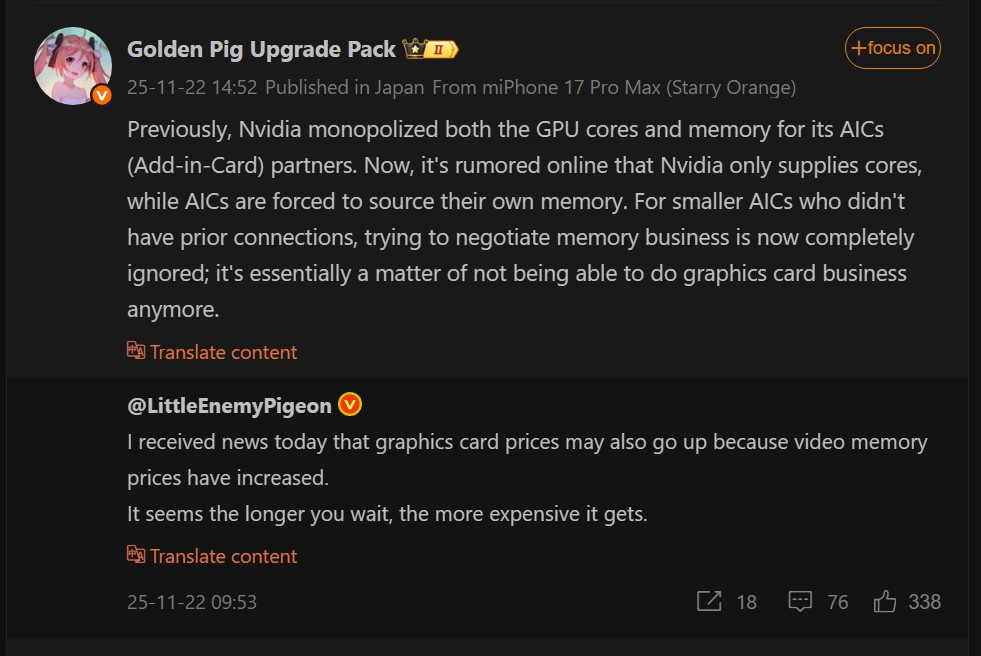Click @LittleEnemyPigeon's verified badge
This screenshot has height=656, width=981.
349,404
